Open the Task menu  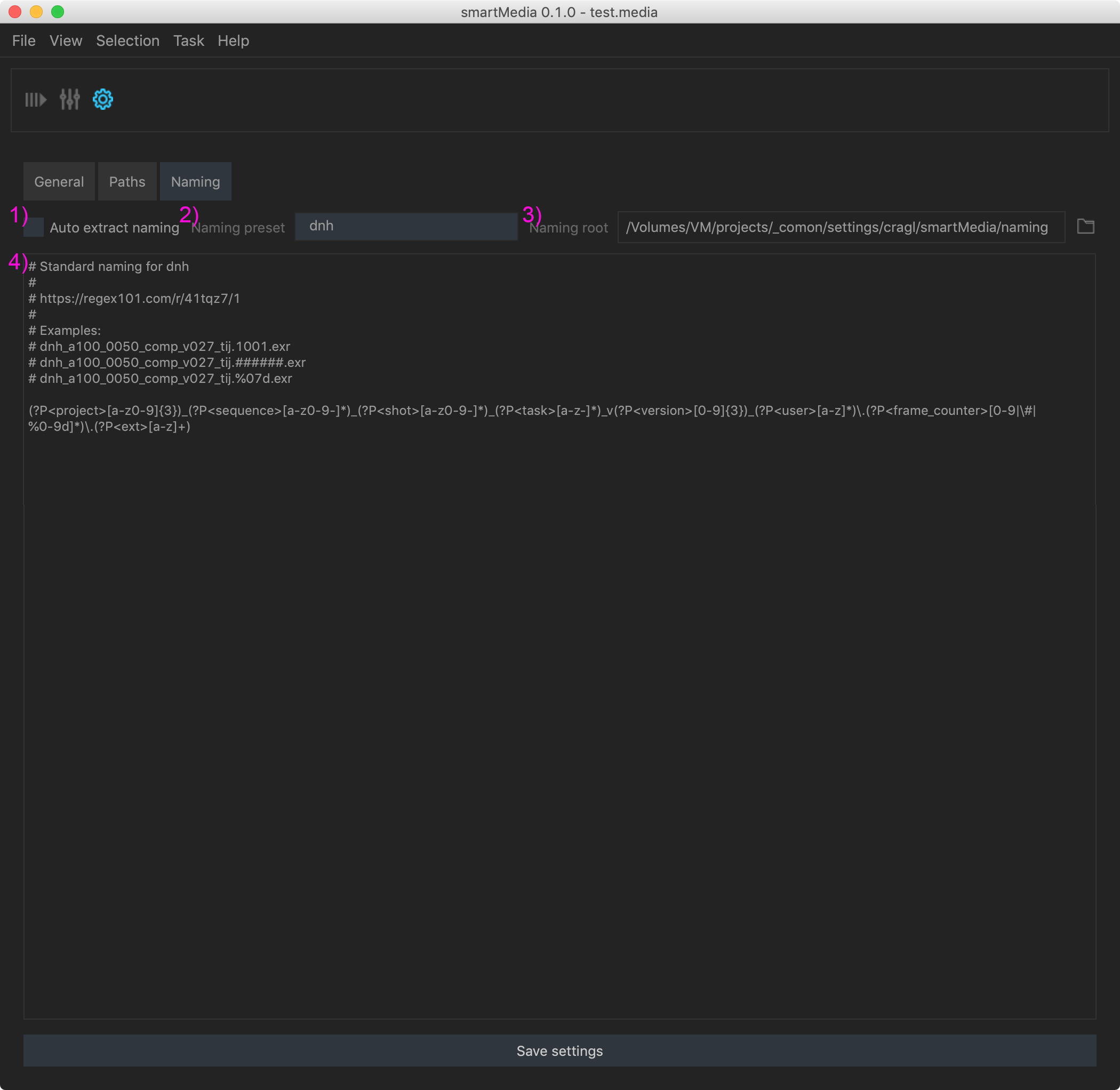188,41
